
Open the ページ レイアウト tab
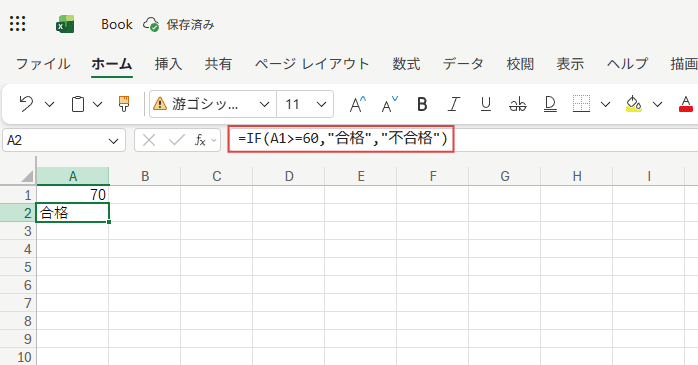(x=312, y=64)
